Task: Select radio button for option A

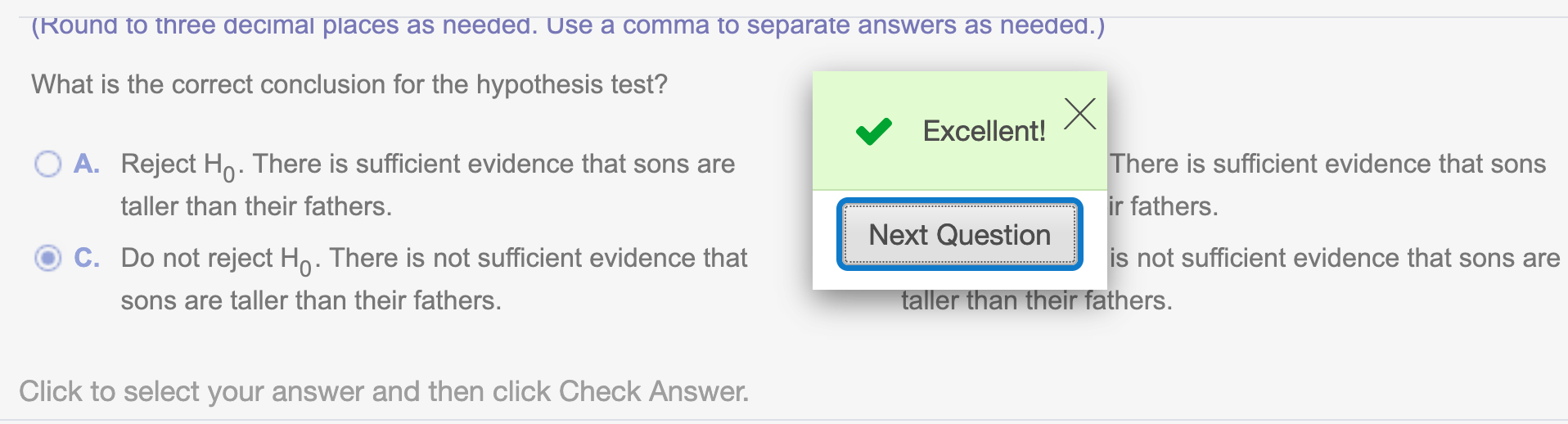Action: (47, 164)
